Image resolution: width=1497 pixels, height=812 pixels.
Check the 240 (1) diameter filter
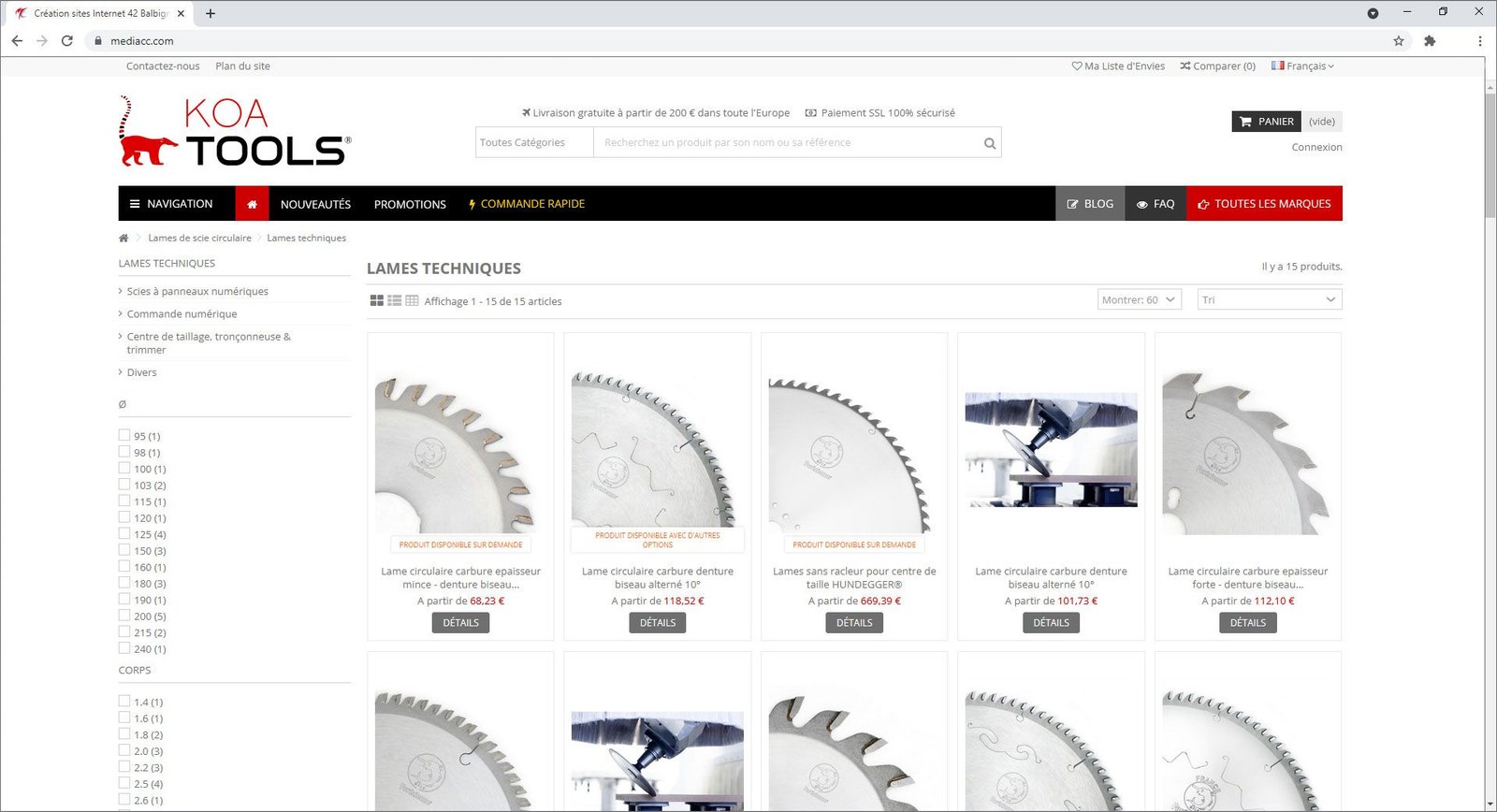124,647
